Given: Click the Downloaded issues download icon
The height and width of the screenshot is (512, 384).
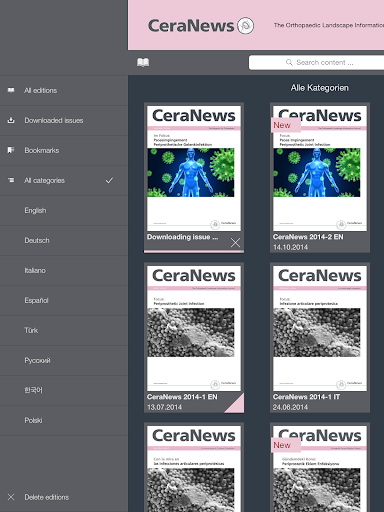Looking at the screenshot, I should (11, 120).
